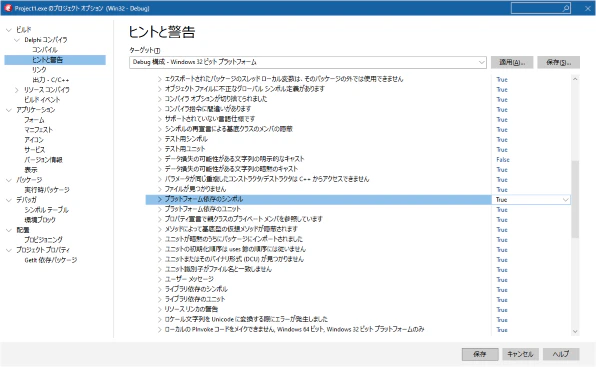Screen dimensions: 596x367
Task: Select row mentioning uses 節の順序
Action: 235,249
